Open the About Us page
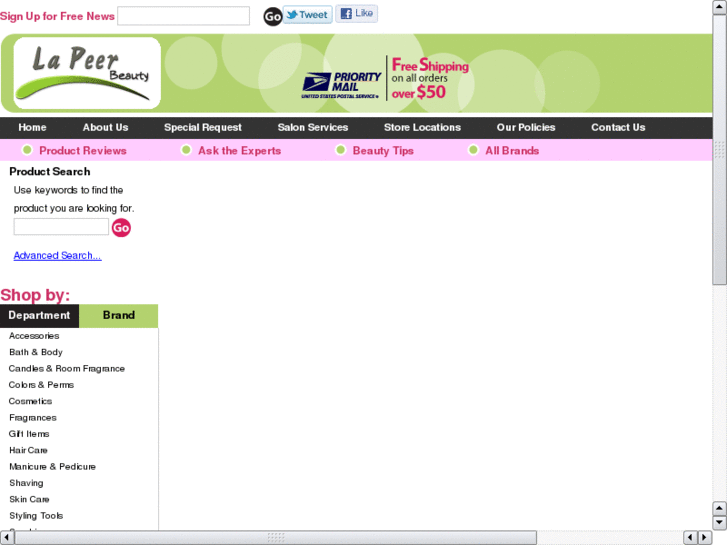 click(x=105, y=128)
